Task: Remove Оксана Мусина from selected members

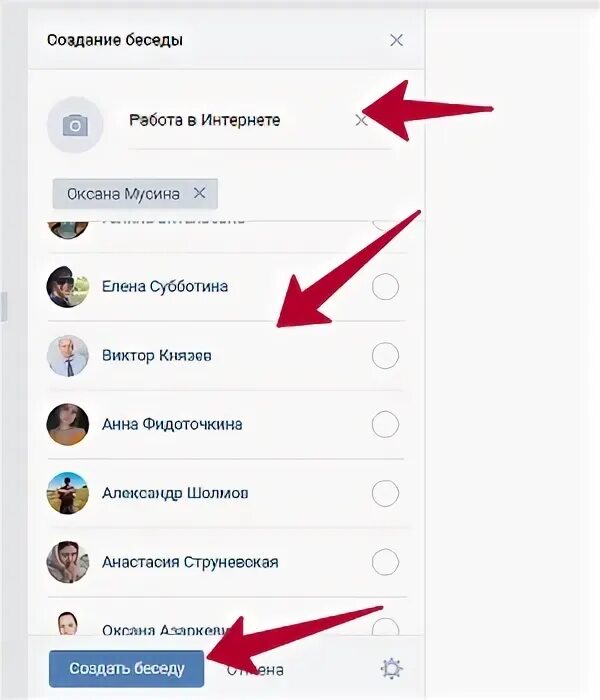Action: pyautogui.click(x=200, y=193)
